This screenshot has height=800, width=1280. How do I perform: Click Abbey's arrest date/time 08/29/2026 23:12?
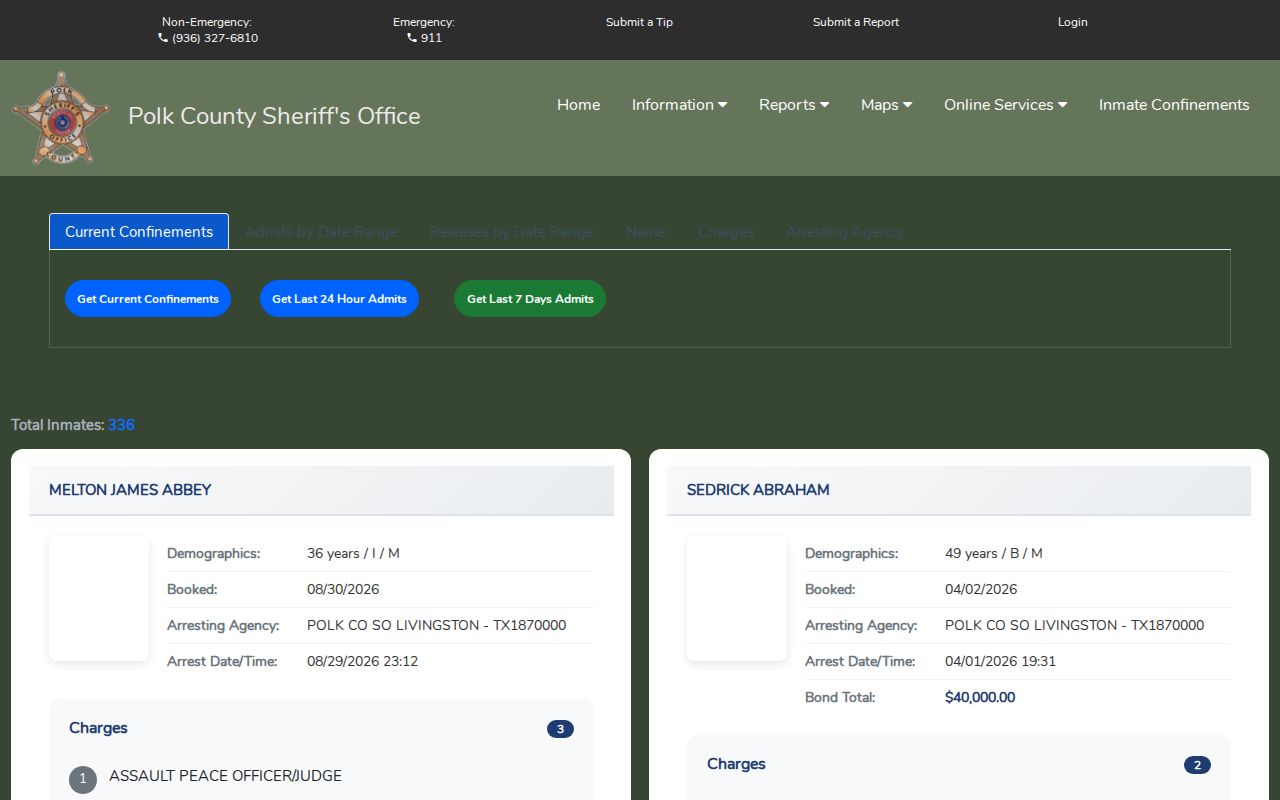[362, 662]
